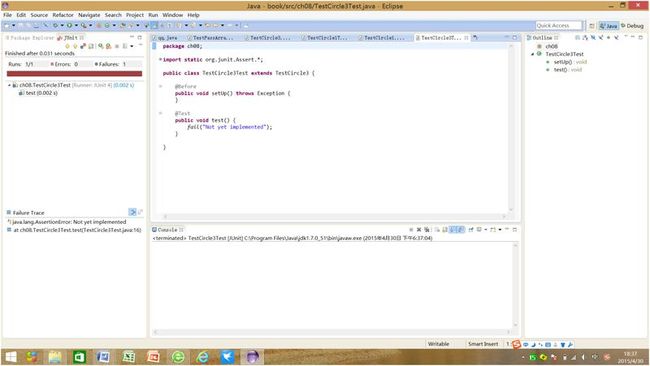Switch to the Debug perspective
Screen dimensions: 650x366
click(x=632, y=26)
